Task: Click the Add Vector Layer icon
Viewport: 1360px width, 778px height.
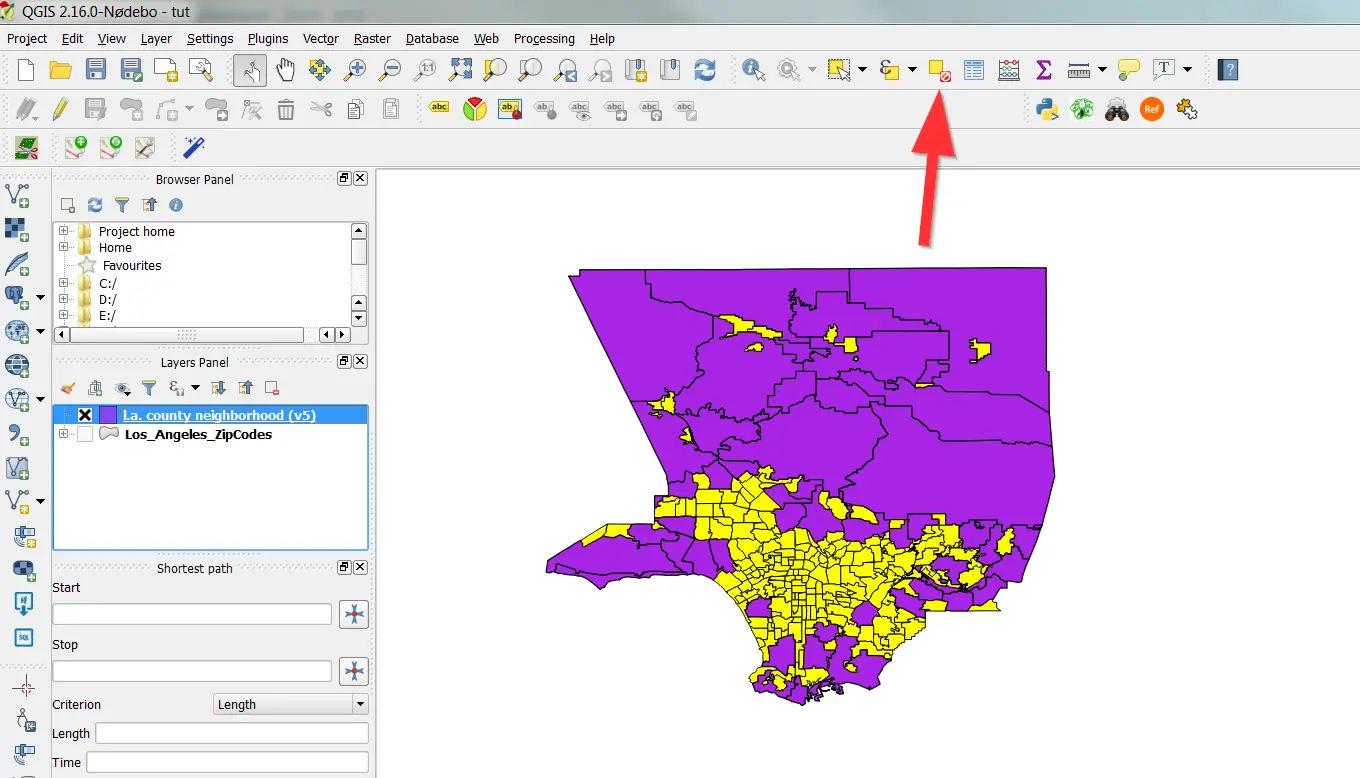Action: (18, 193)
